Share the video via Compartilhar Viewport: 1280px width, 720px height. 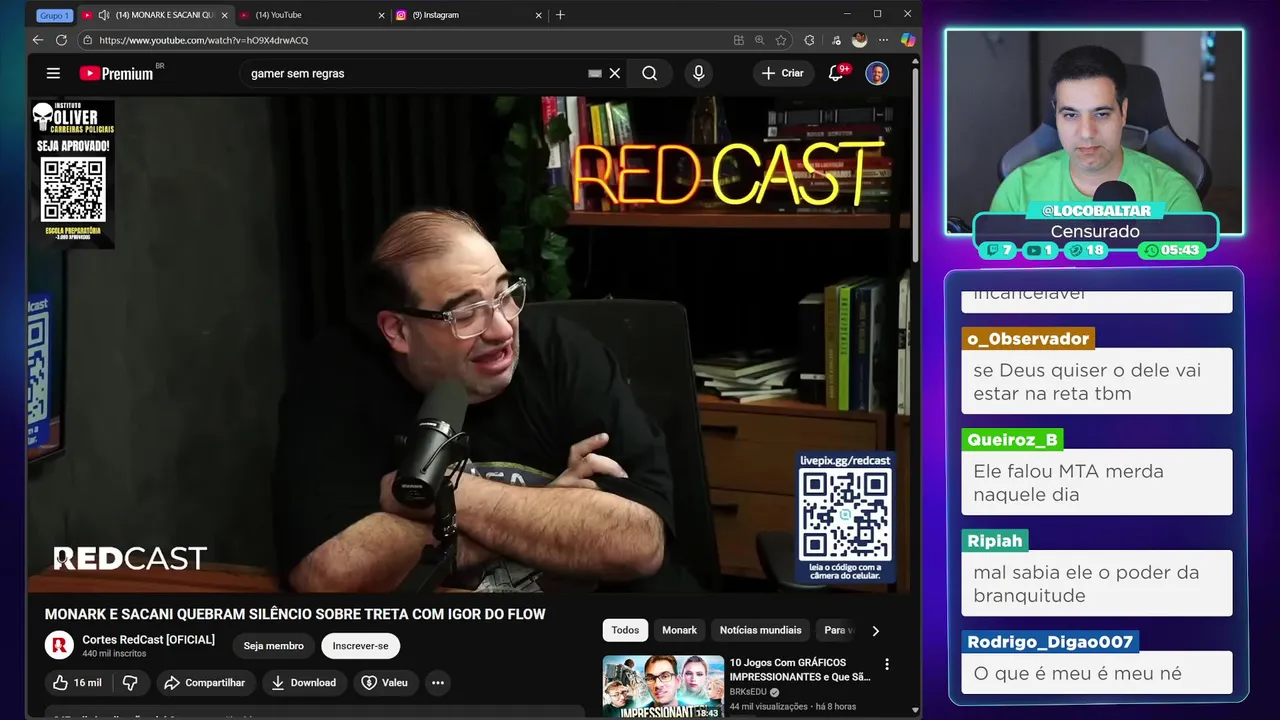point(204,682)
